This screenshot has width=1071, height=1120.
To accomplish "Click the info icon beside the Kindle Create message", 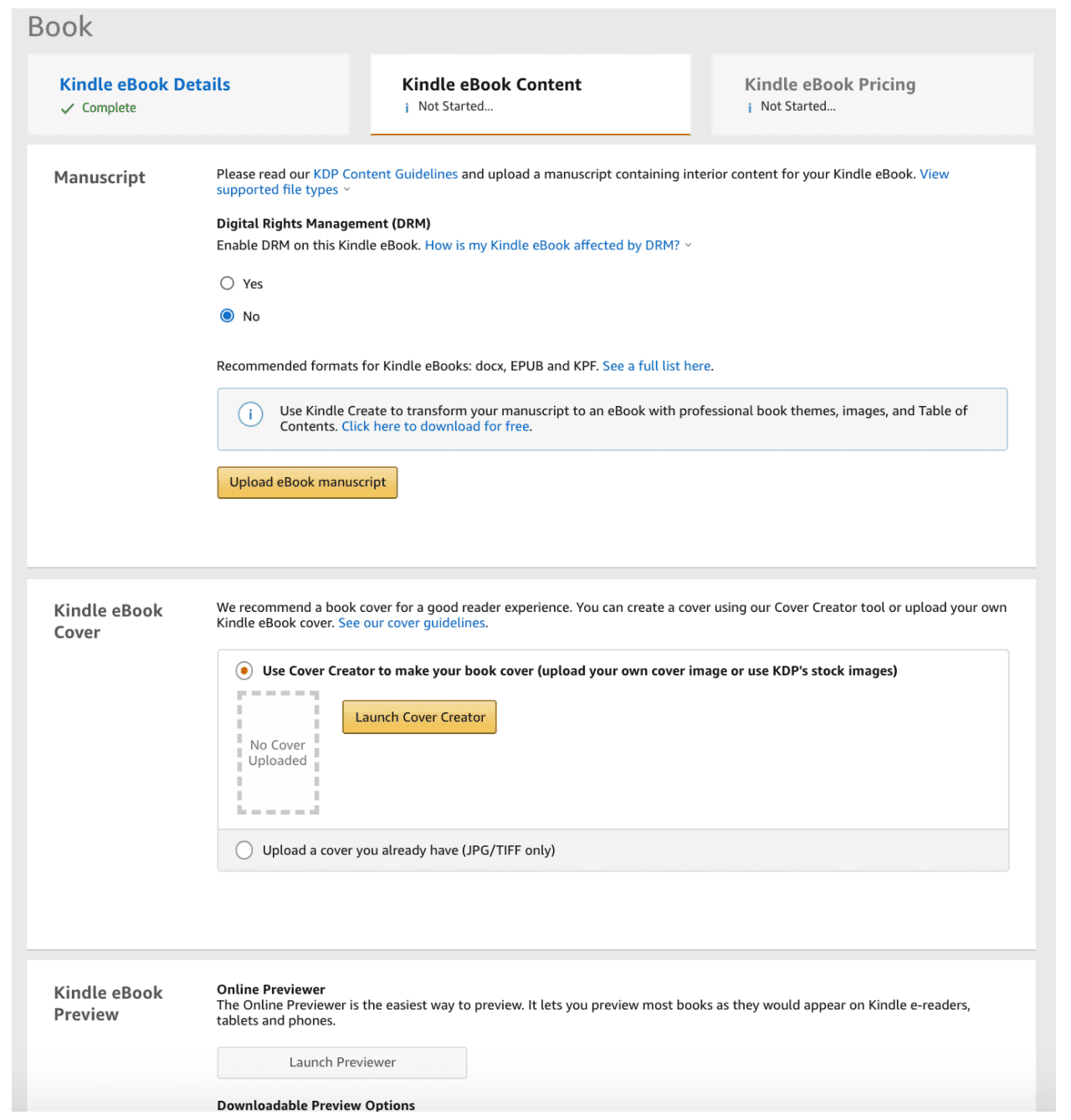I will pos(249,414).
